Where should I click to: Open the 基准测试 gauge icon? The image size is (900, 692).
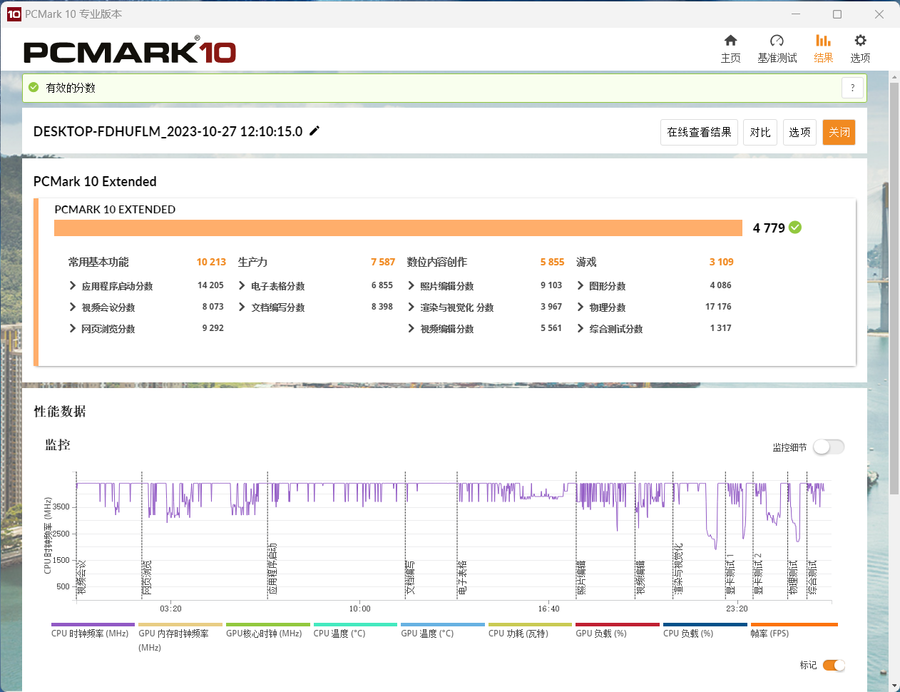pyautogui.click(x=777, y=41)
